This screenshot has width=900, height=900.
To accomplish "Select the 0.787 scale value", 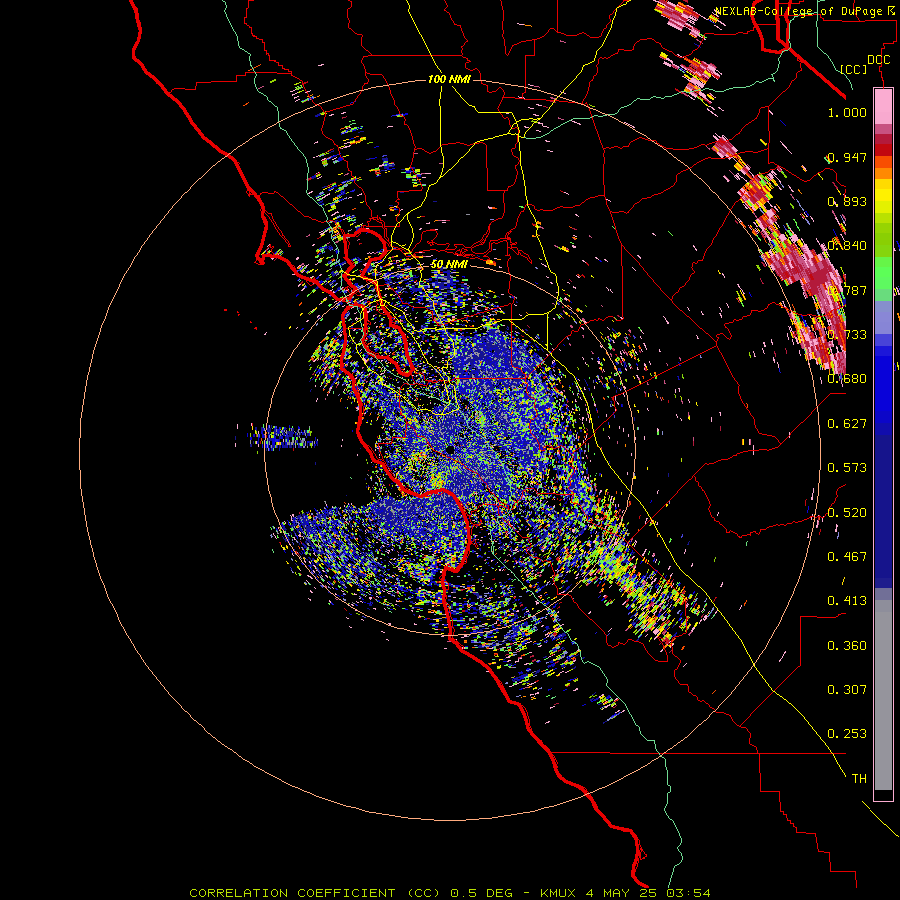I will pos(847,290).
